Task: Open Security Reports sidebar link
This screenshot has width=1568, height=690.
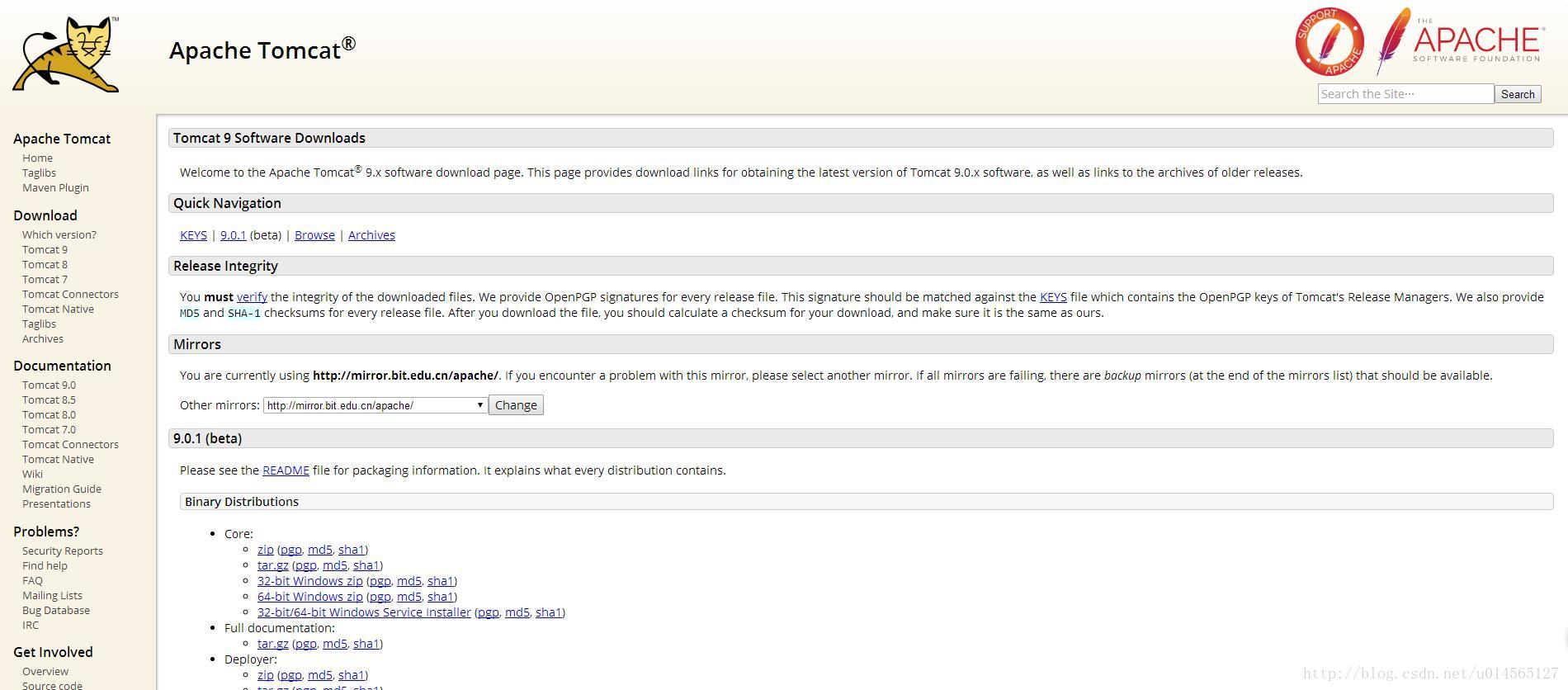Action: coord(63,551)
